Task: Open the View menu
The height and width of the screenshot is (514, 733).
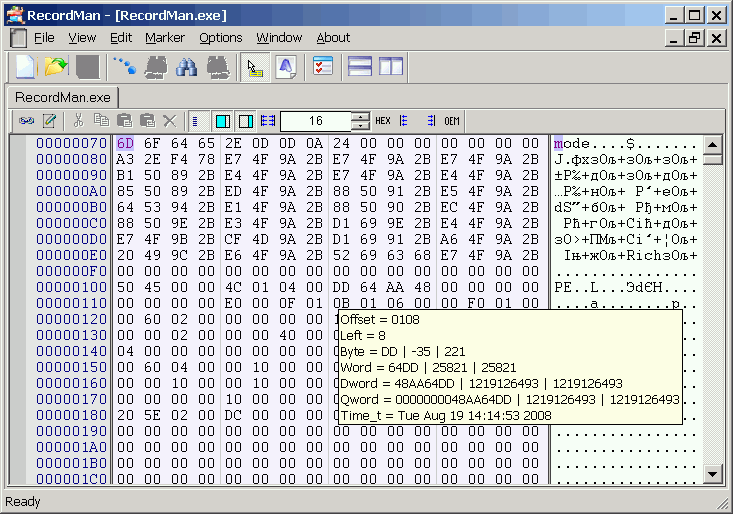Action: click(82, 38)
